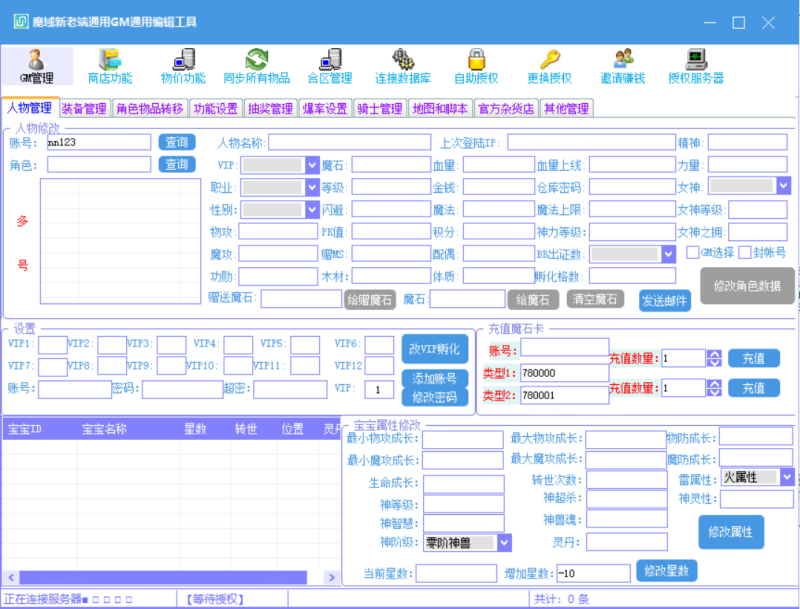Open the 神阶级 dropdown showing 零阶神兽
This screenshot has height=609, width=800.
pos(505,543)
